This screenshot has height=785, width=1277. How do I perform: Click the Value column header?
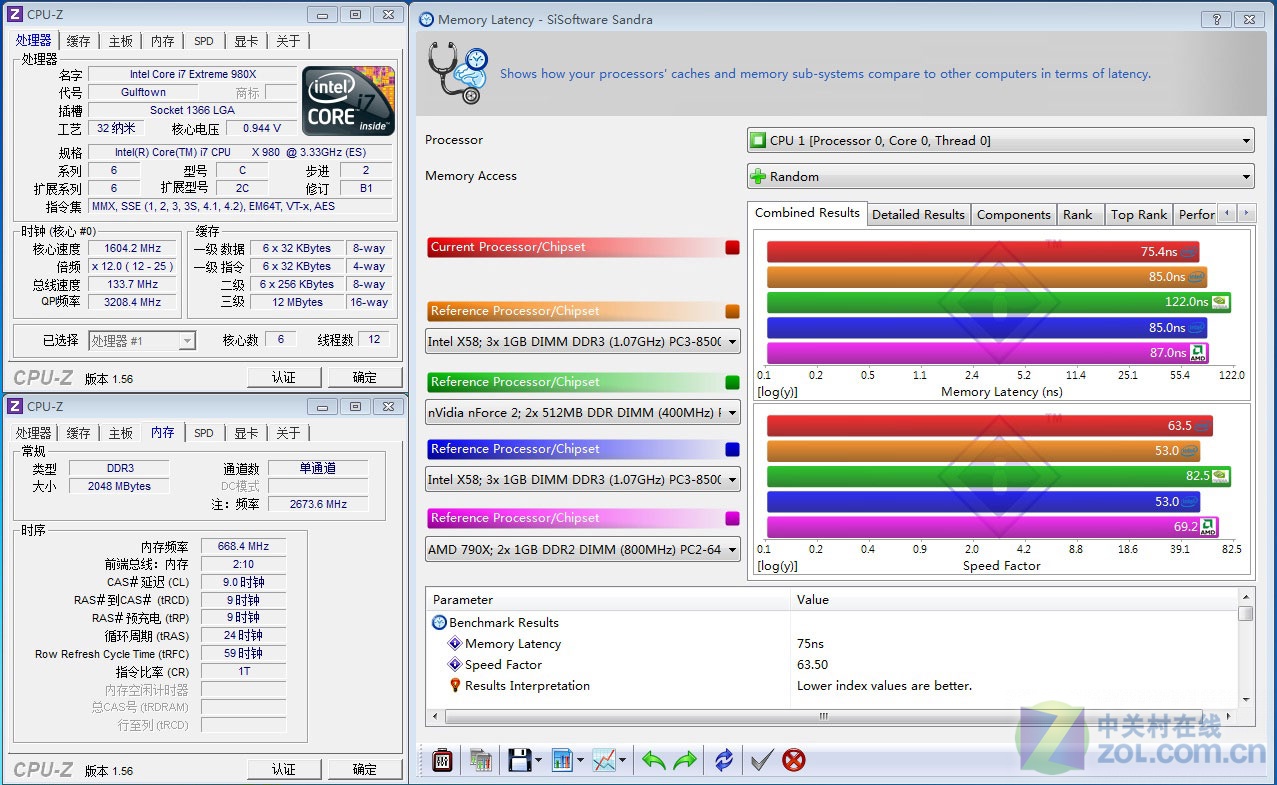coord(1014,600)
